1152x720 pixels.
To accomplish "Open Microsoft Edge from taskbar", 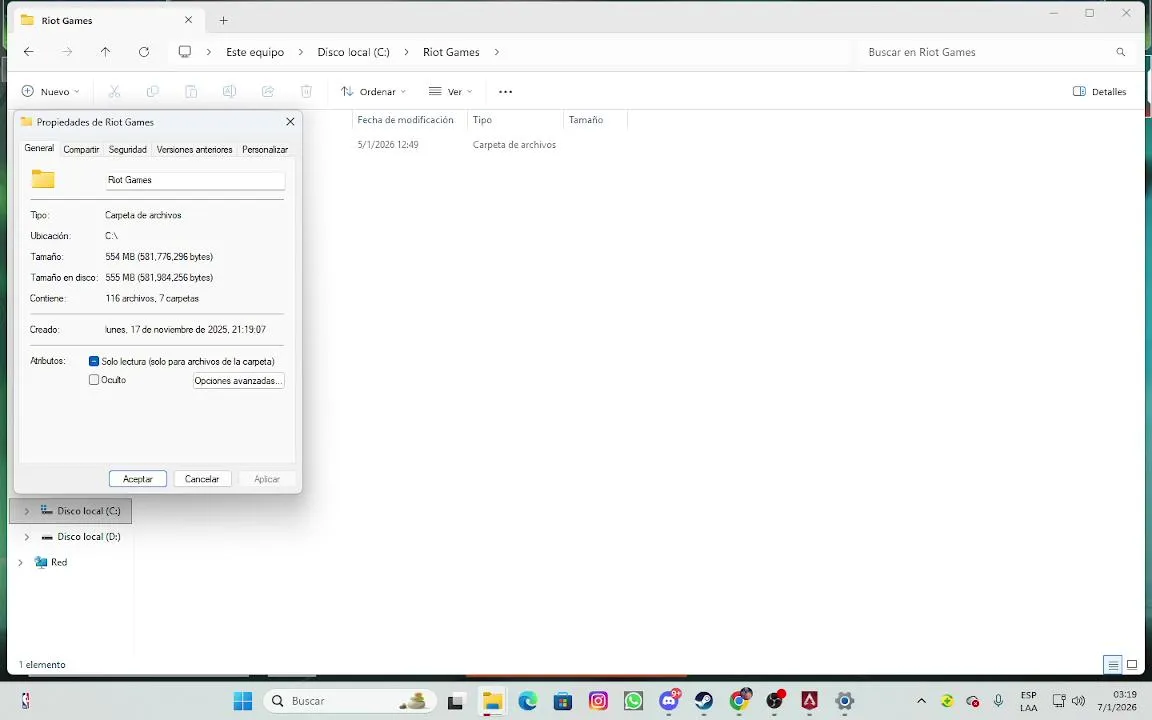I will click(x=528, y=701).
